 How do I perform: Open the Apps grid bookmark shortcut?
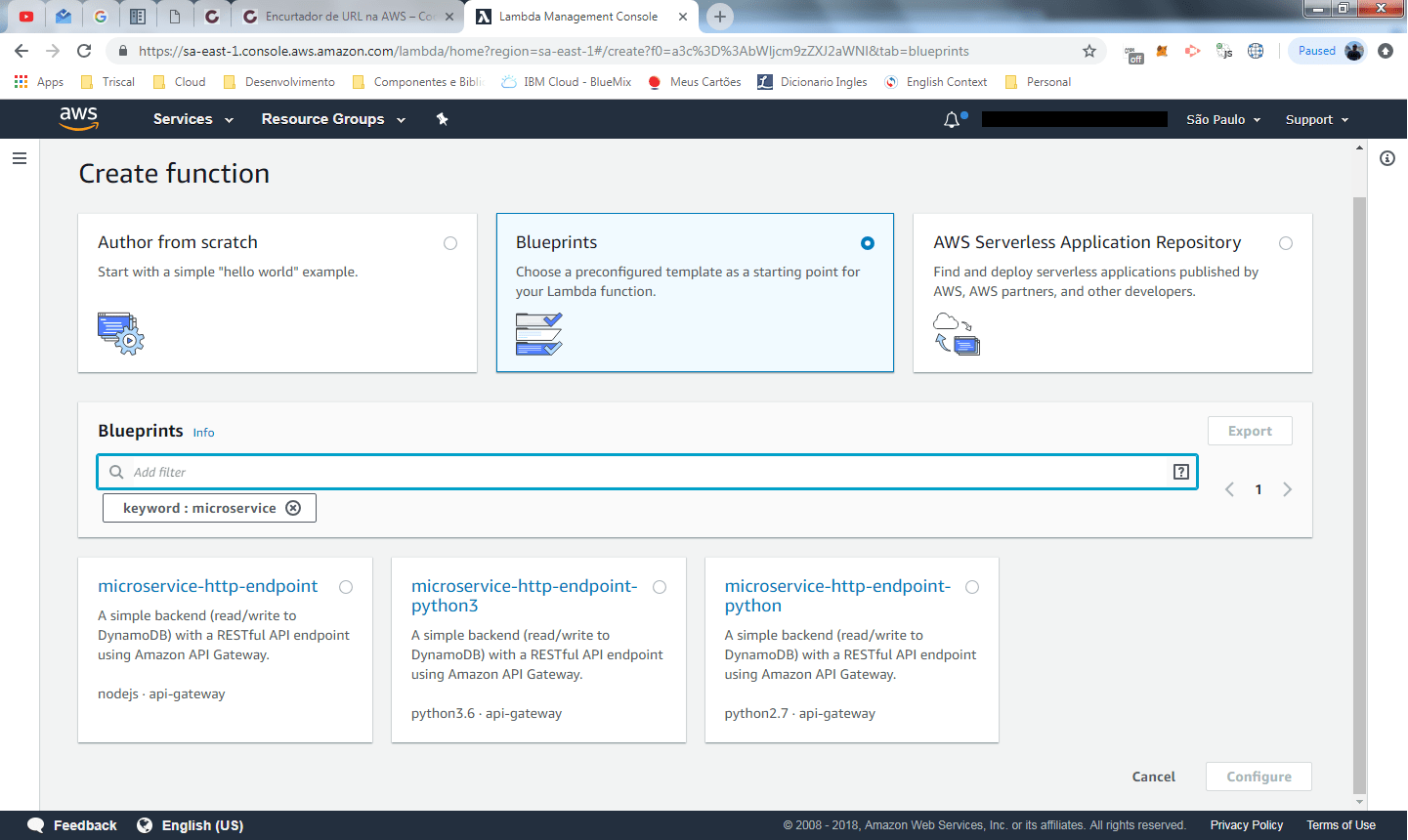pos(39,82)
